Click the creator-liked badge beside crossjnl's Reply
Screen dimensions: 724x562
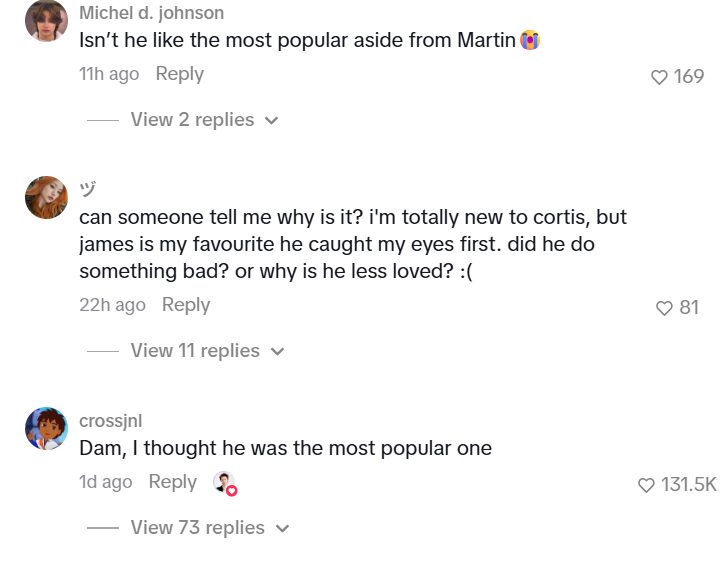click(225, 483)
